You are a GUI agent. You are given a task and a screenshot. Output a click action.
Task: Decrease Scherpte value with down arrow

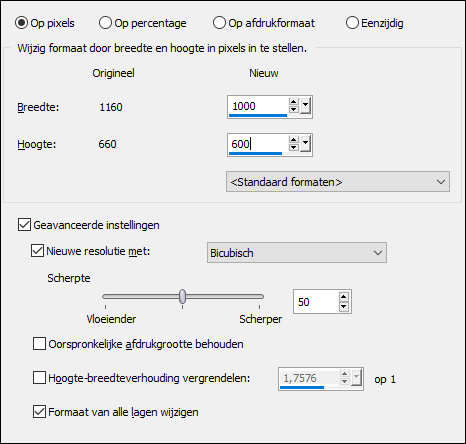[344, 306]
